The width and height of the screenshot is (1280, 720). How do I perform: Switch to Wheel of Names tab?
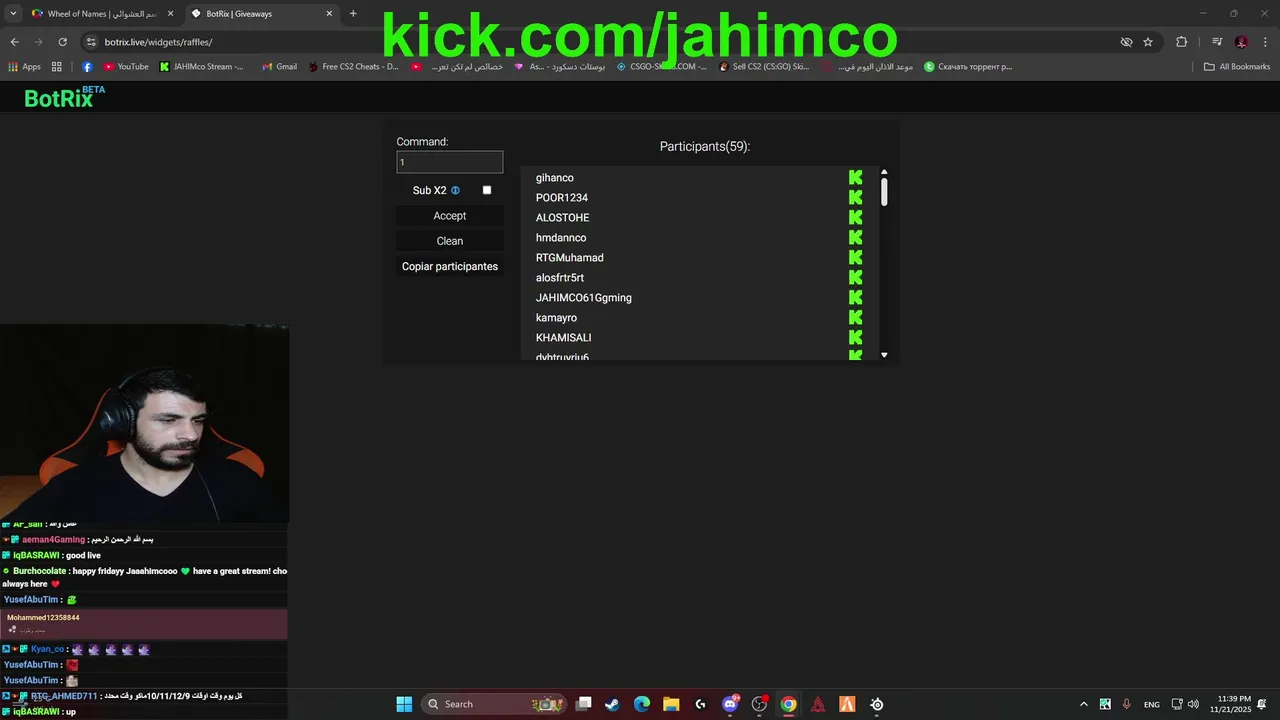pyautogui.click(x=103, y=14)
